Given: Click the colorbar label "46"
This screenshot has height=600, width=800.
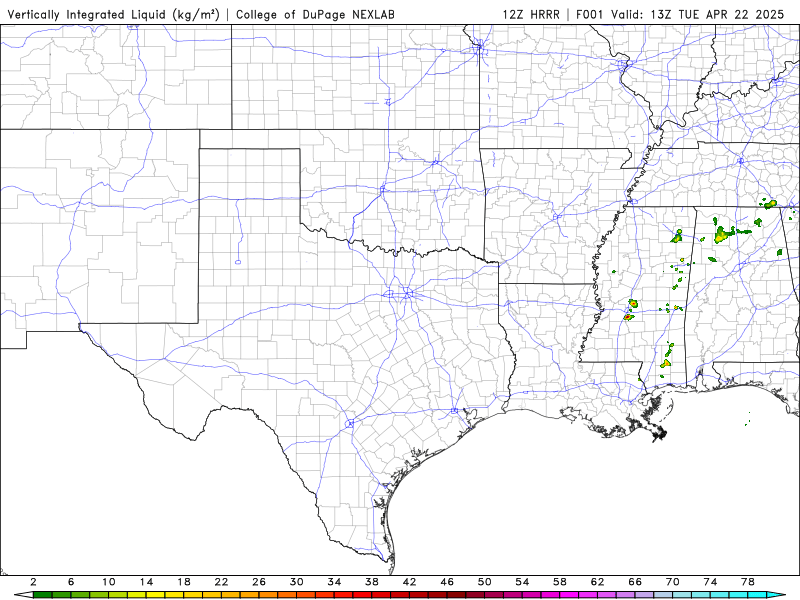Looking at the screenshot, I should (447, 582).
